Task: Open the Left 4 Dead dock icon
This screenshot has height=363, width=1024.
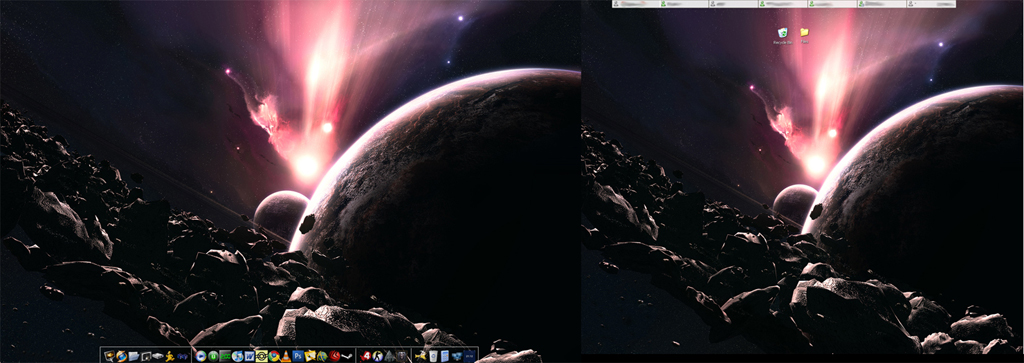Action: point(366,356)
